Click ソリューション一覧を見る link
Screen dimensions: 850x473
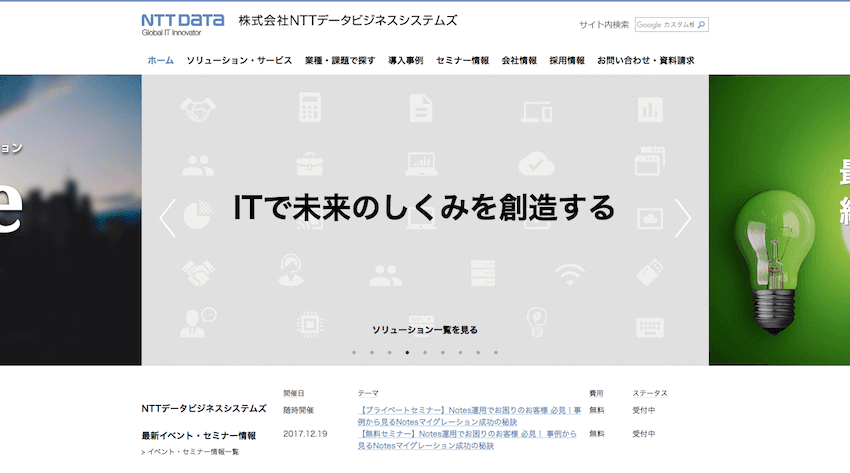coord(424,329)
